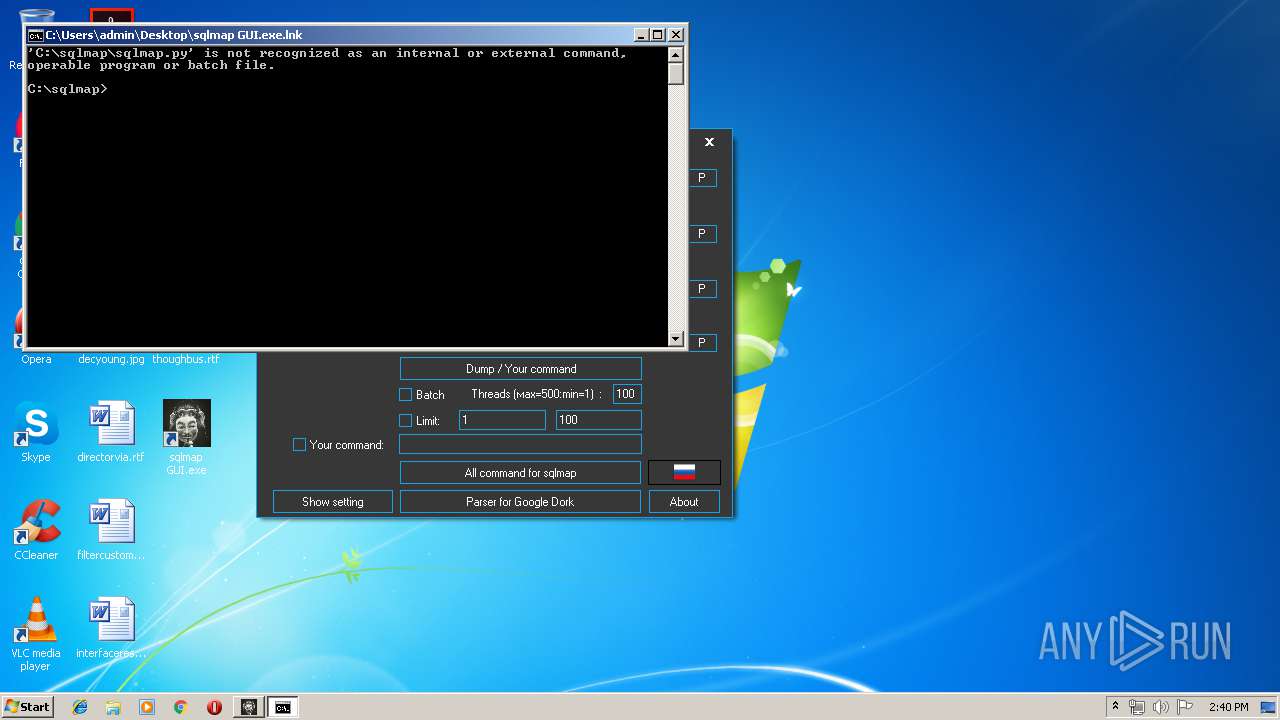The height and width of the screenshot is (720, 1280).
Task: Focus the Your command text field
Action: [520, 444]
